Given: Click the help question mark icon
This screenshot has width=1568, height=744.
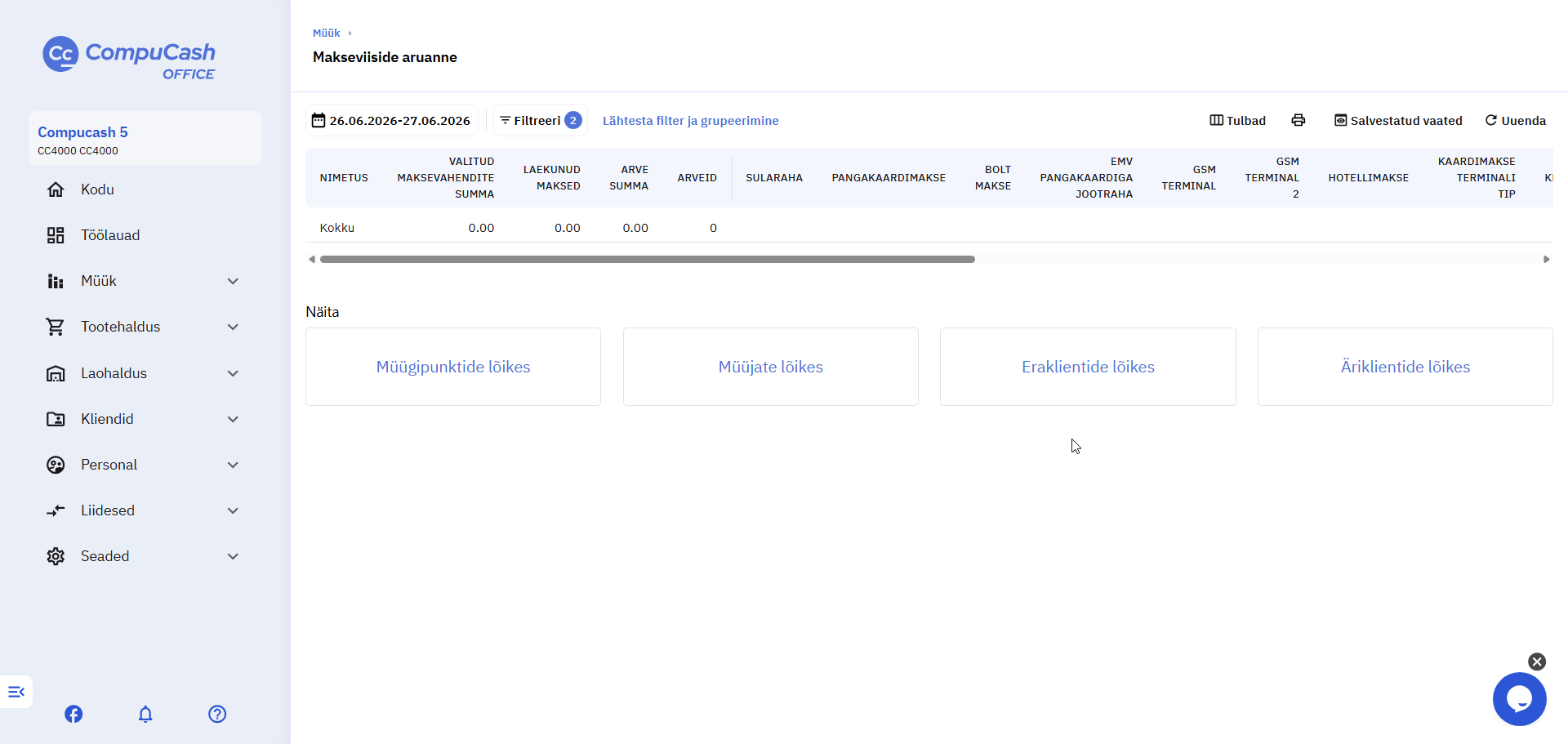Looking at the screenshot, I should pyautogui.click(x=217, y=714).
